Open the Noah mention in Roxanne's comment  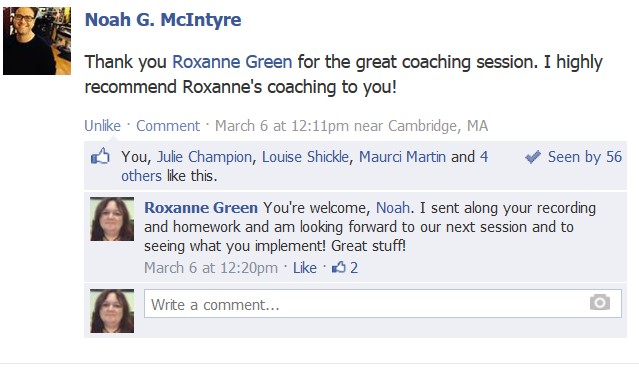coord(392,208)
